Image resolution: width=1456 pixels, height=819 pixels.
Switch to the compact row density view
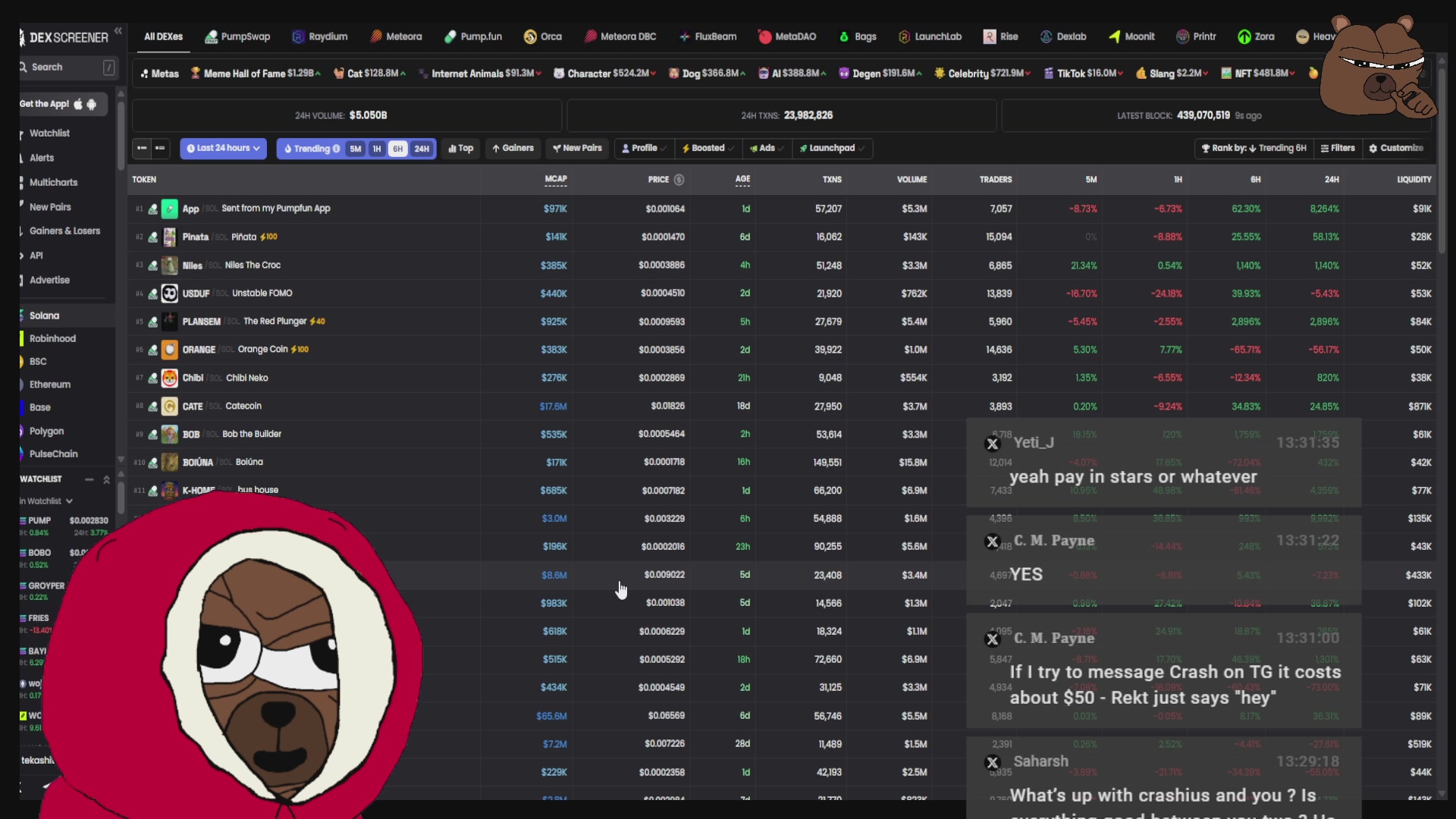(x=142, y=148)
